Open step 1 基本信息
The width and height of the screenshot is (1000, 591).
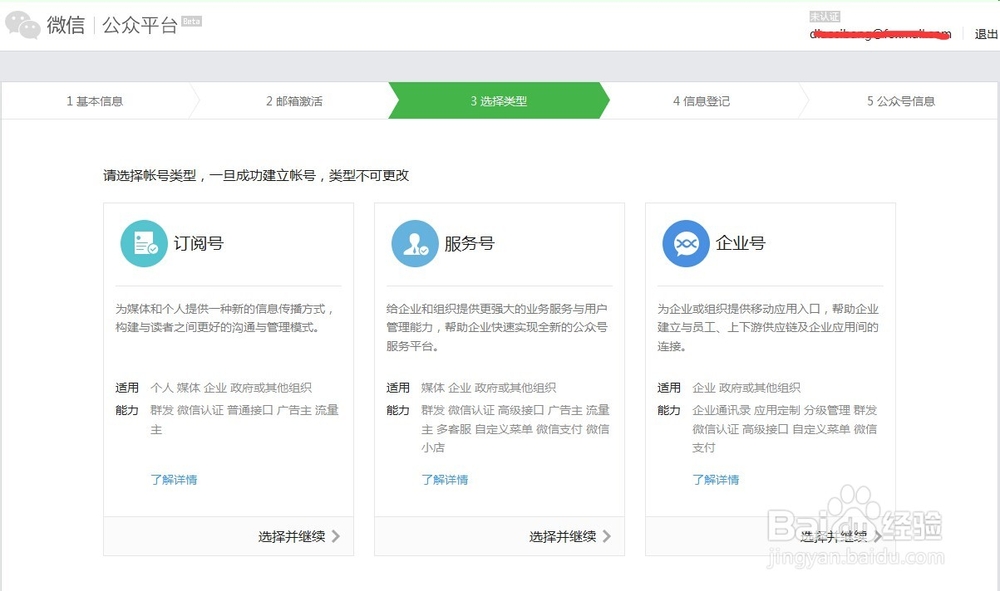click(x=95, y=101)
